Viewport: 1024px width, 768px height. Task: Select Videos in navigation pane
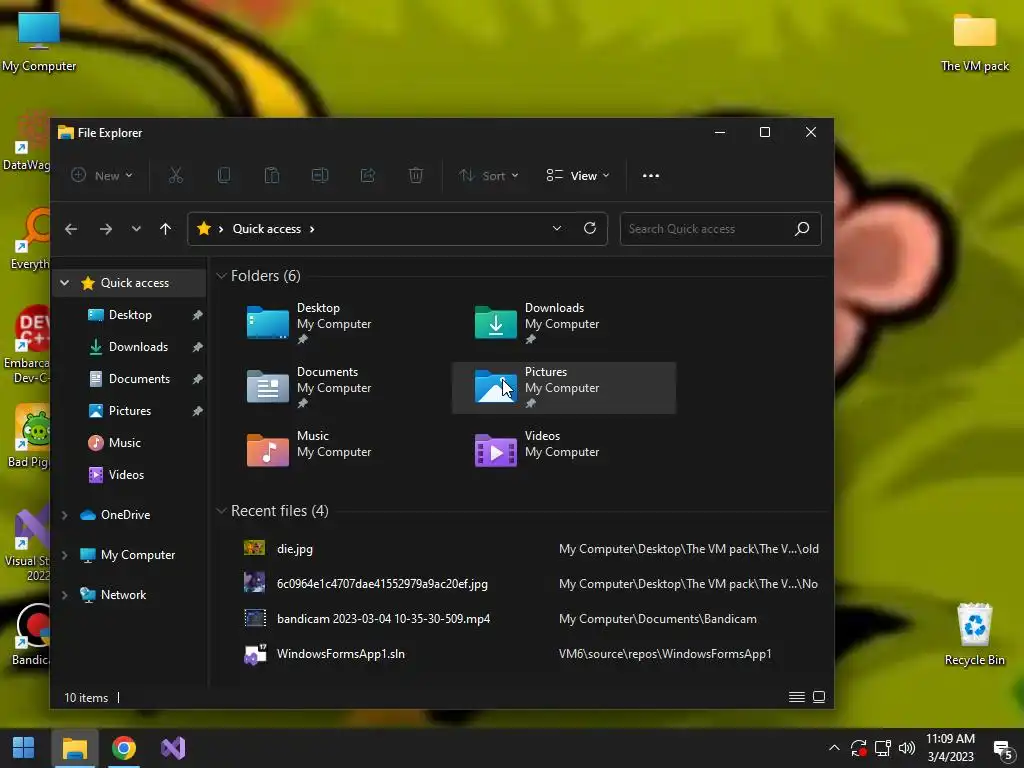[x=126, y=475]
